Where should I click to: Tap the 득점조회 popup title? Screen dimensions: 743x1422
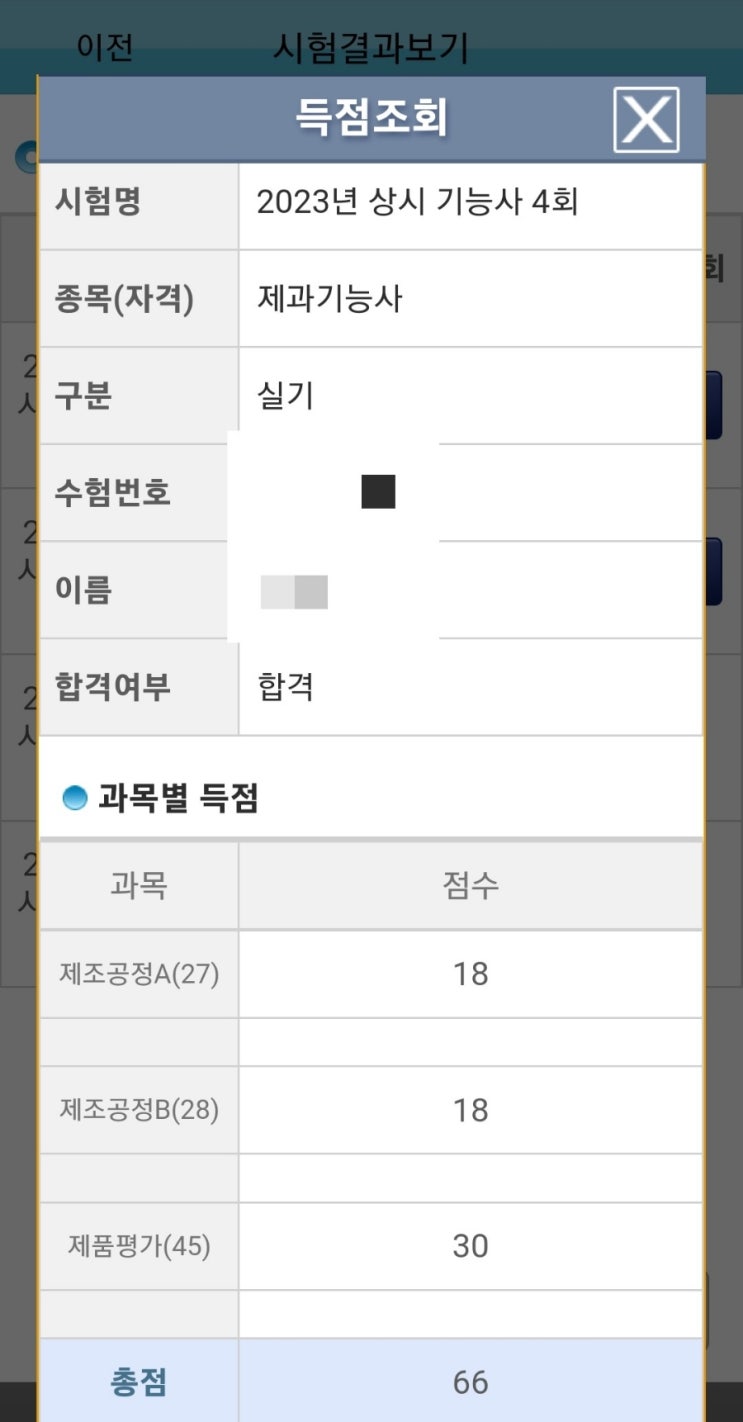pos(371,119)
